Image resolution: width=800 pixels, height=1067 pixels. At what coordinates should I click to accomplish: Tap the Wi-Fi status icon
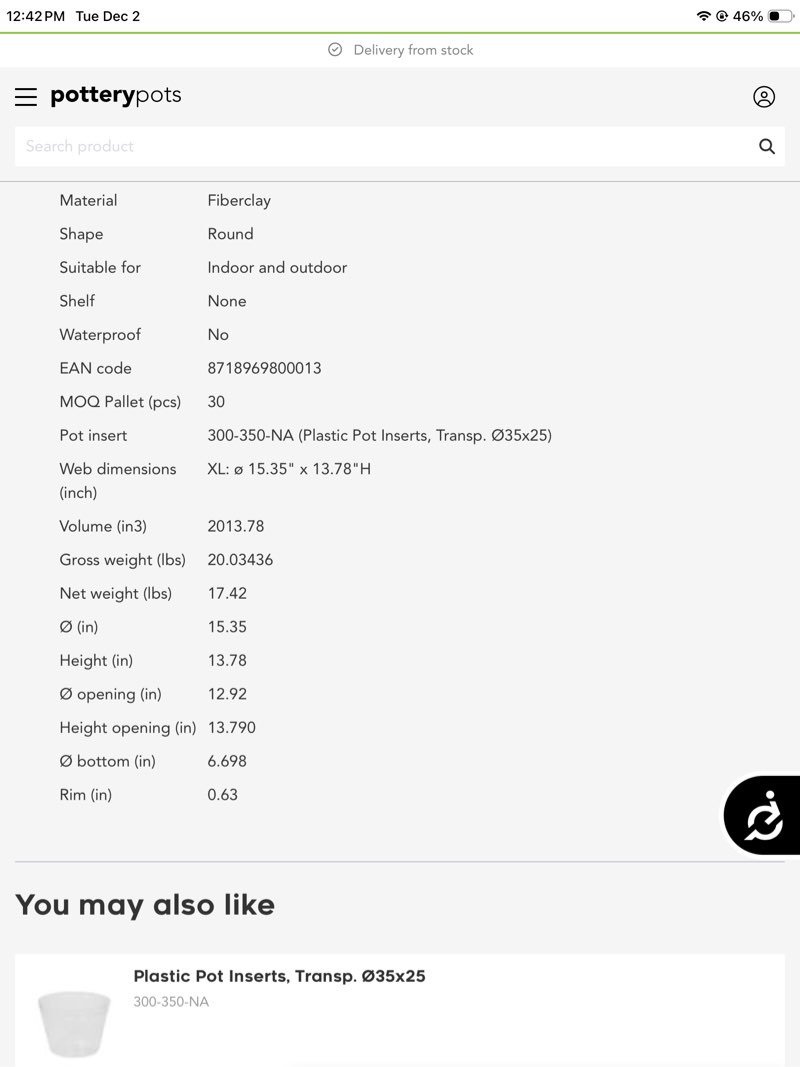coord(703,16)
